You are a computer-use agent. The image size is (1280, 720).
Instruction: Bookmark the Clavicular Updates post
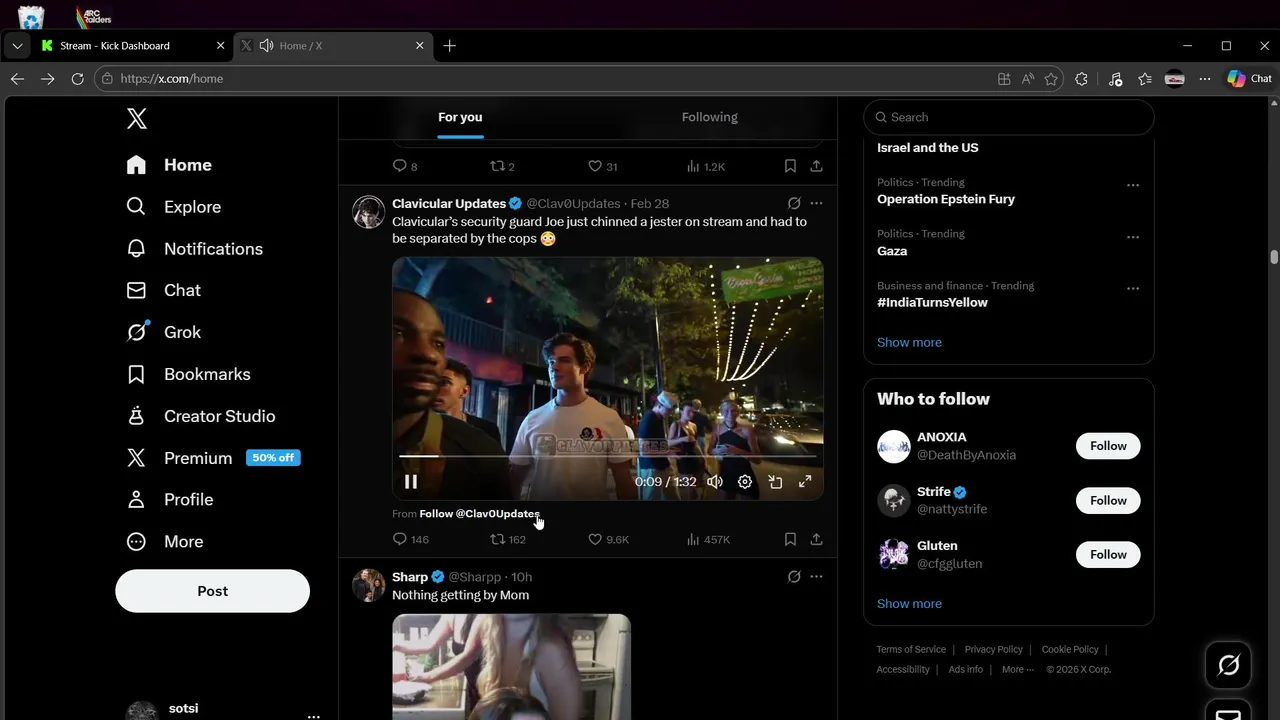click(x=790, y=539)
